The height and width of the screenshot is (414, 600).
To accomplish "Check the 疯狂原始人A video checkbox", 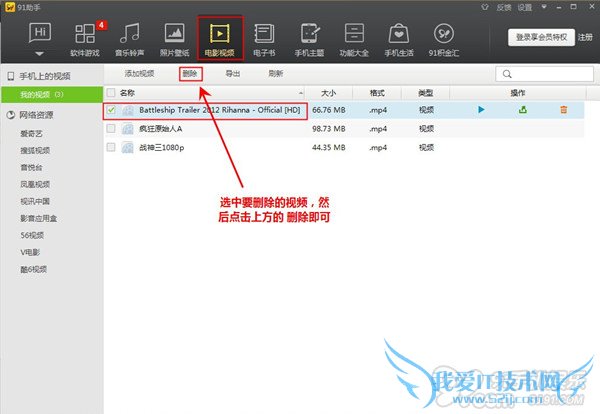I will pos(111,129).
